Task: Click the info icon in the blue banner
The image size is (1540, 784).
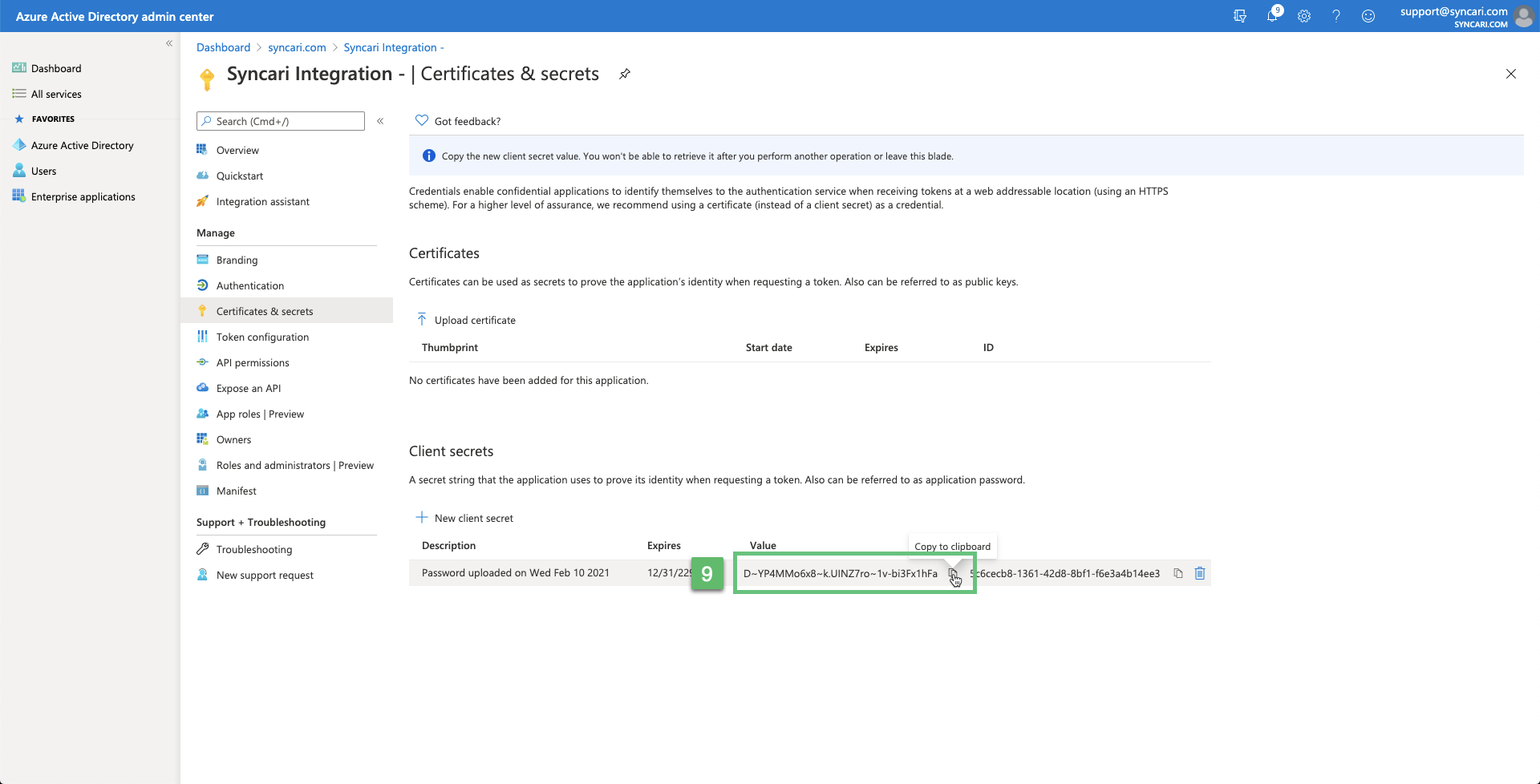Action: [428, 156]
